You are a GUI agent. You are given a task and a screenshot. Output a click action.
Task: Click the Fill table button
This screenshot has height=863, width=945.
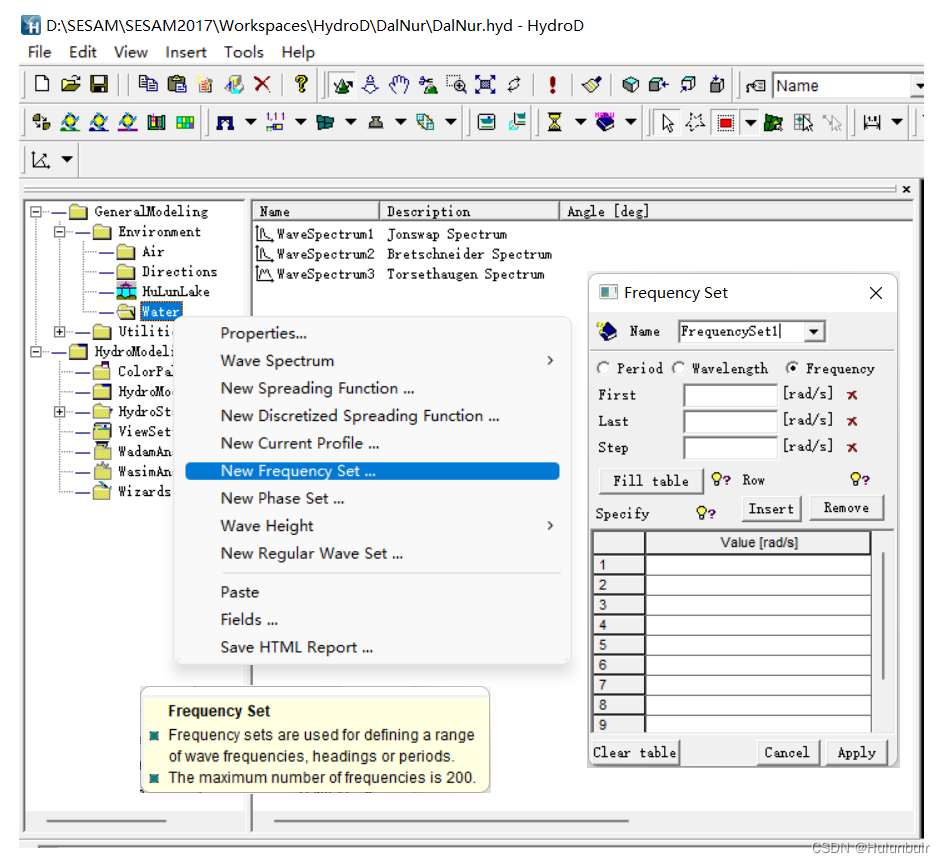(x=650, y=481)
